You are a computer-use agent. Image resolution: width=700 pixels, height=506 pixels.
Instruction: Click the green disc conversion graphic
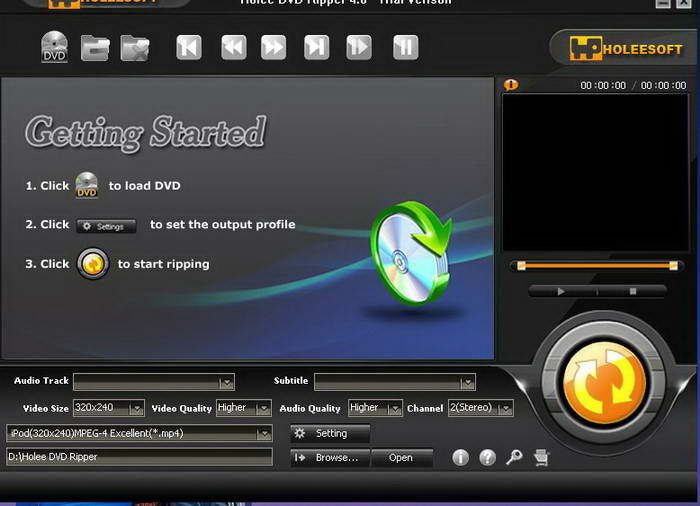(x=411, y=252)
